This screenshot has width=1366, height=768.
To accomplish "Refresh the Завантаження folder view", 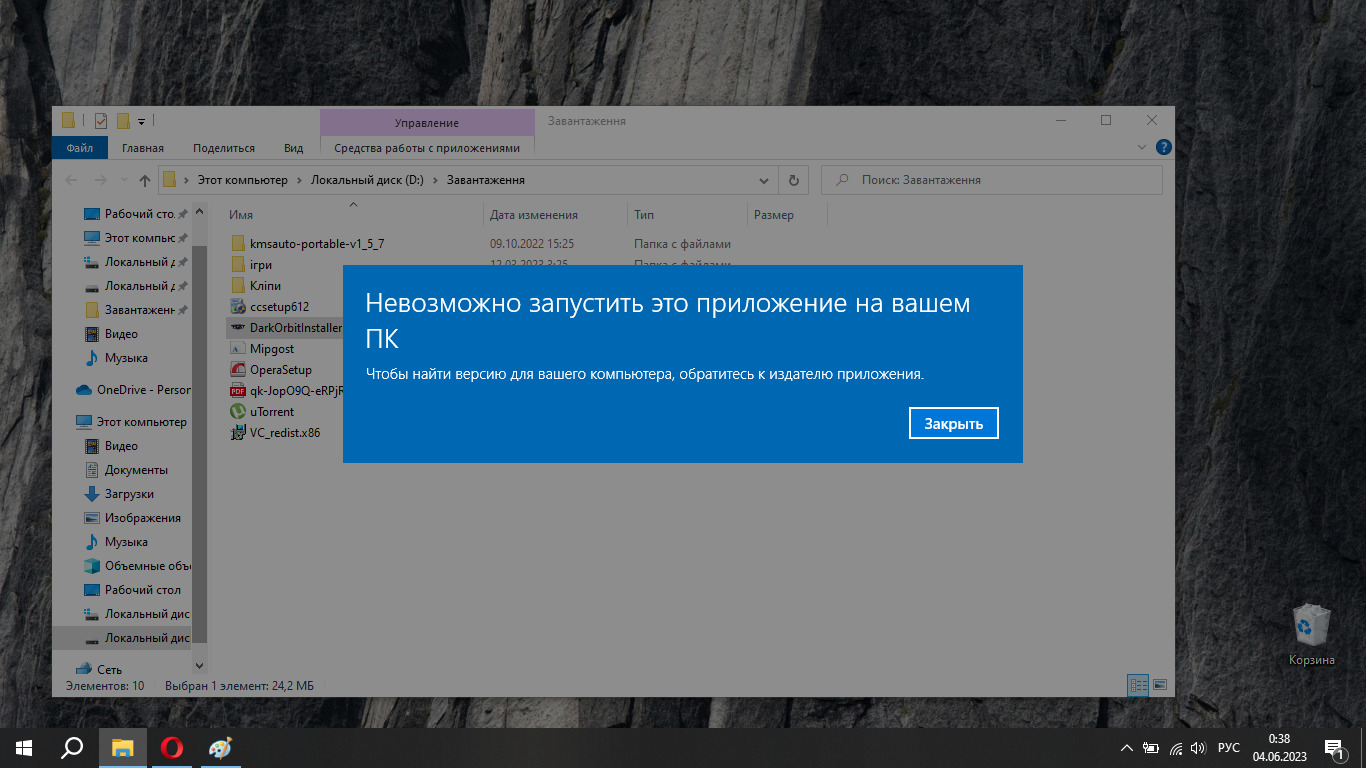I will (793, 180).
